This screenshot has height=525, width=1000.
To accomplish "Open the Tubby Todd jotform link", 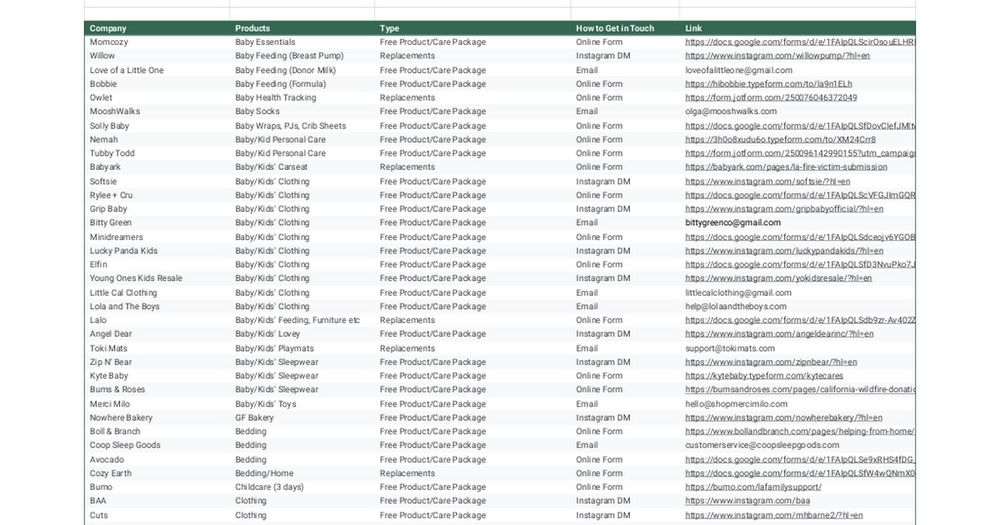I will pos(800,154).
